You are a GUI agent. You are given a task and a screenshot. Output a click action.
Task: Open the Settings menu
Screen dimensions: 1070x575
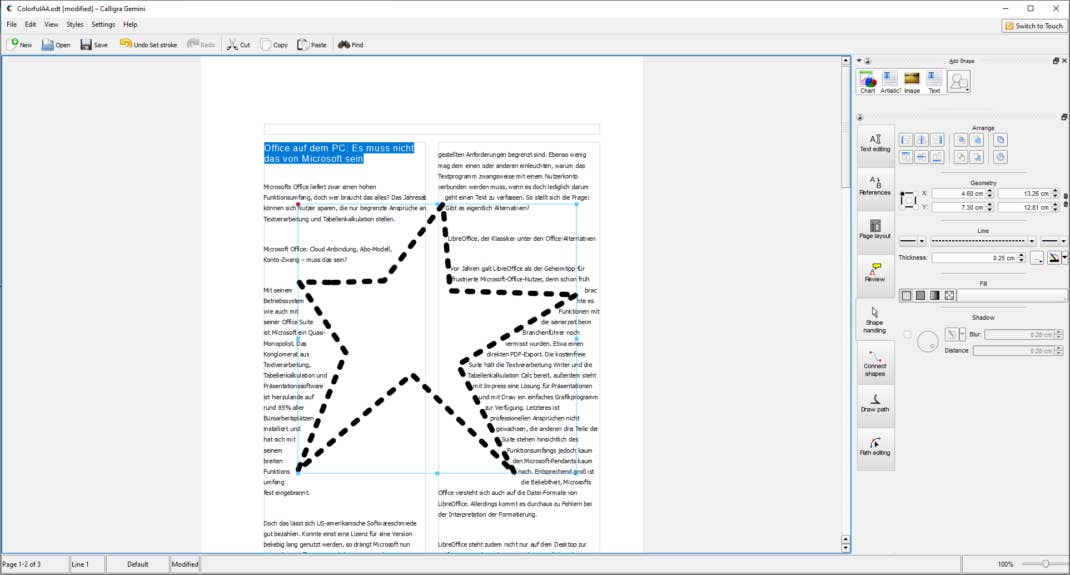pos(103,25)
